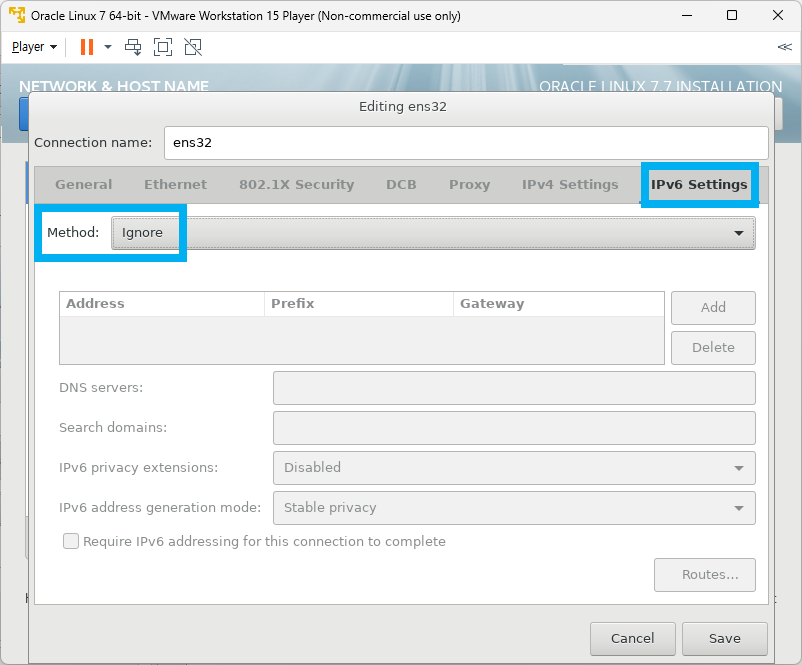
Task: Click the DNS servers input field
Action: [514, 388]
